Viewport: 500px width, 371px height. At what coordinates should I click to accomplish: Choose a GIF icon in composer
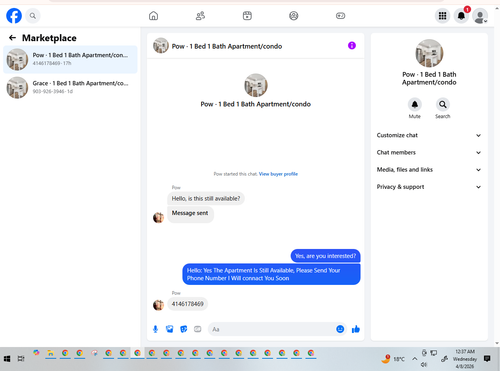pos(198,329)
